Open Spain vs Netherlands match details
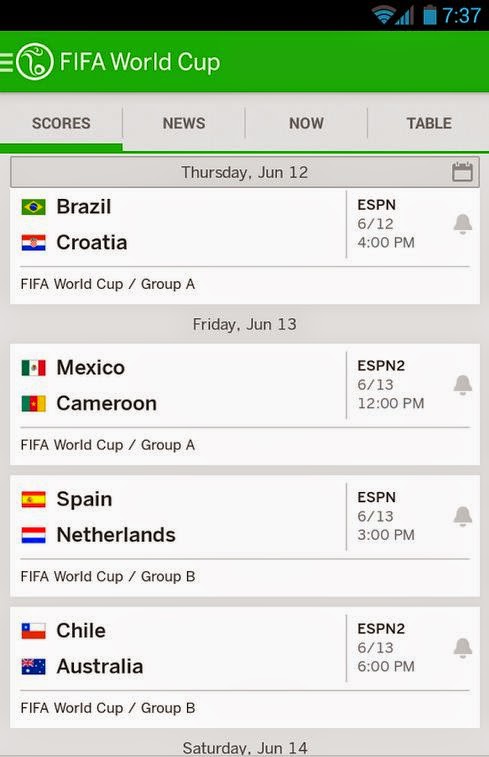The height and width of the screenshot is (757, 489). click(x=245, y=535)
